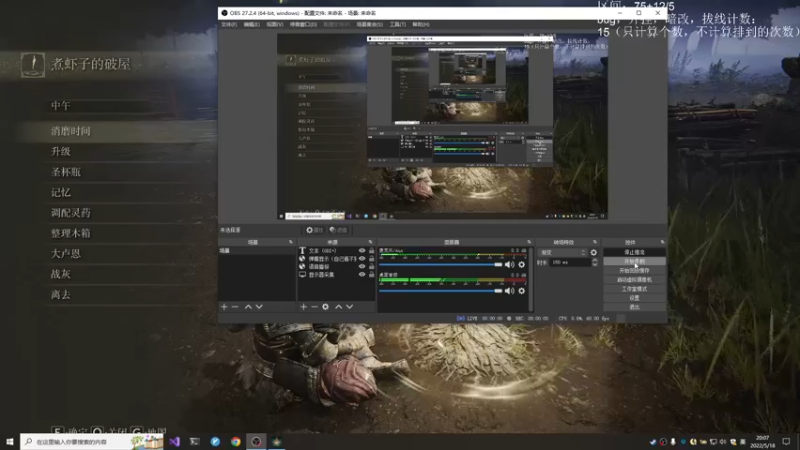Screen dimensions: 800x450
Task: Toggle visibility of 弹幕显示 source
Action: pyautogui.click(x=362, y=259)
